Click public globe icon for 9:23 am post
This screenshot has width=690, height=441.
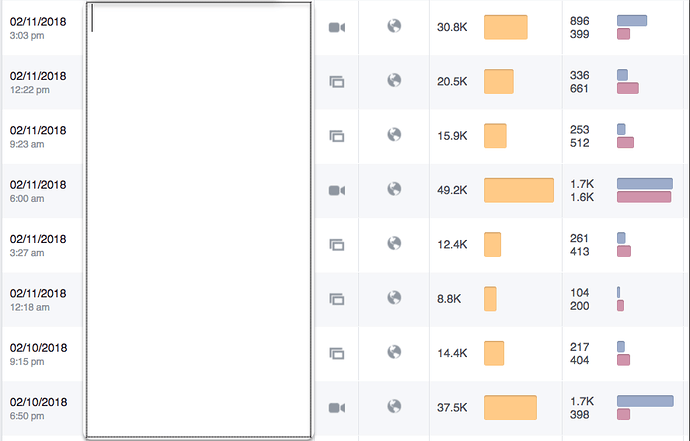[x=394, y=134]
